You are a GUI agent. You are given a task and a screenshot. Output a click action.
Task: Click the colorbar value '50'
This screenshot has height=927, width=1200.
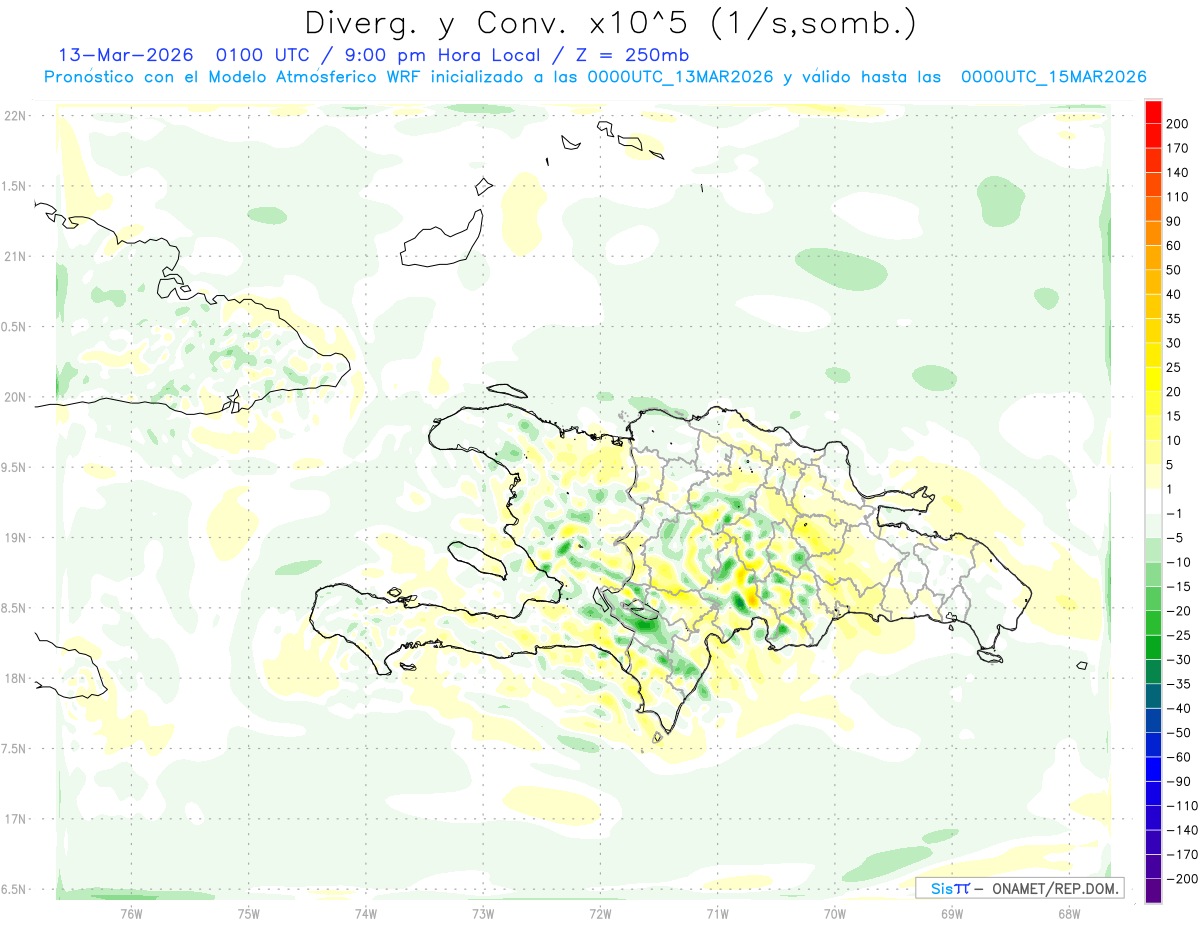[x=1172, y=270]
